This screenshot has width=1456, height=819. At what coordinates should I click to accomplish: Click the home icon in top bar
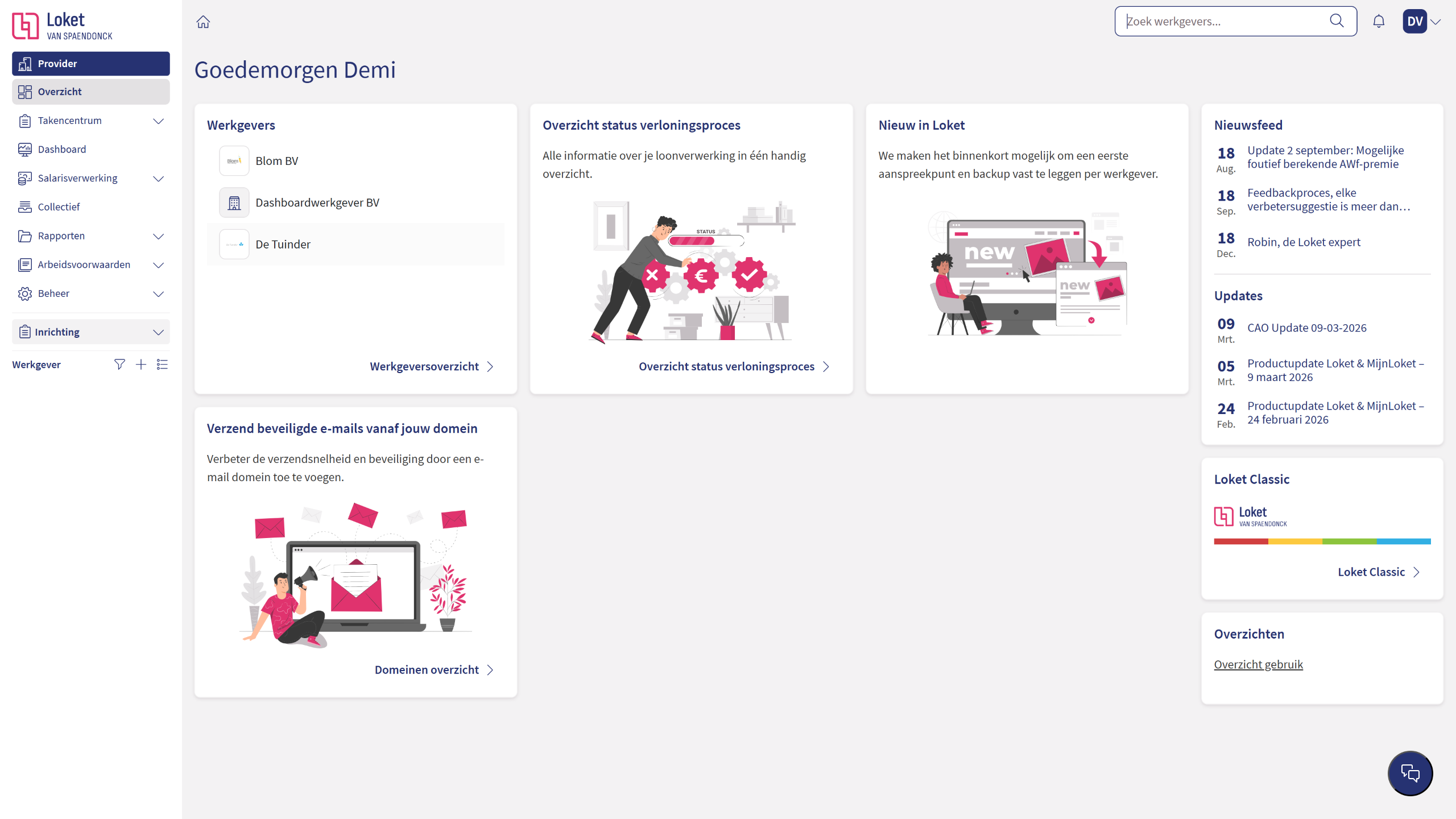(x=203, y=22)
